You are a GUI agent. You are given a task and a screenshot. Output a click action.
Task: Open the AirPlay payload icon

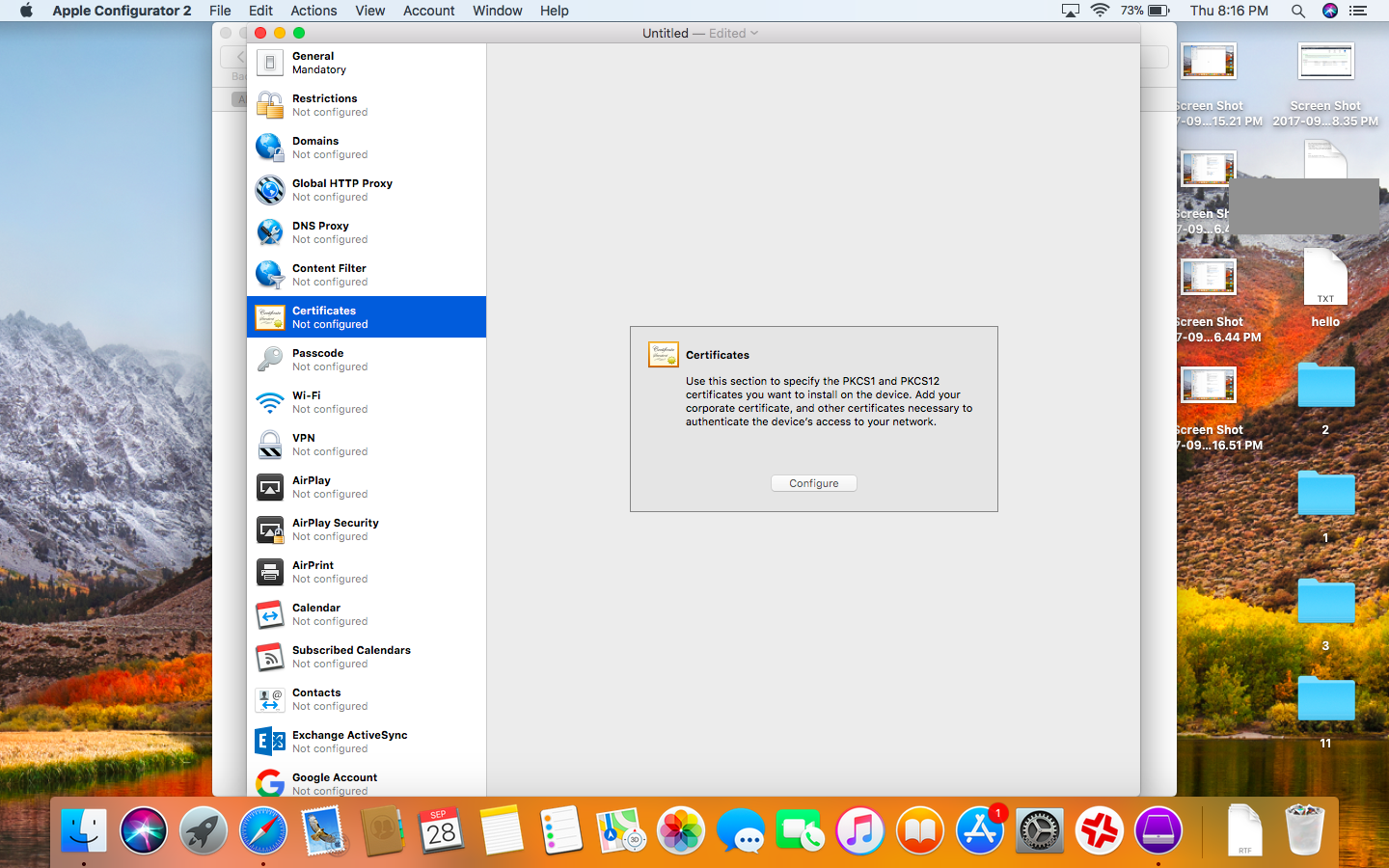pyautogui.click(x=270, y=487)
